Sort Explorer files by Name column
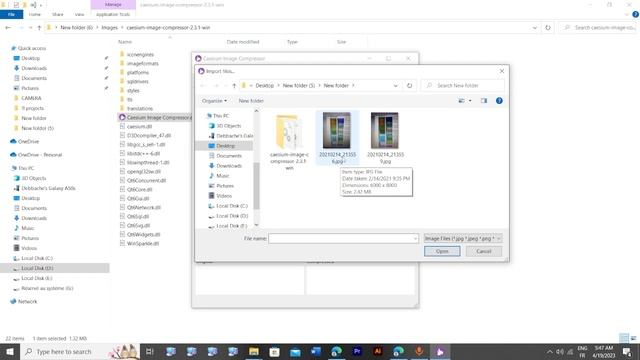This screenshot has width=640, height=360. coord(125,42)
